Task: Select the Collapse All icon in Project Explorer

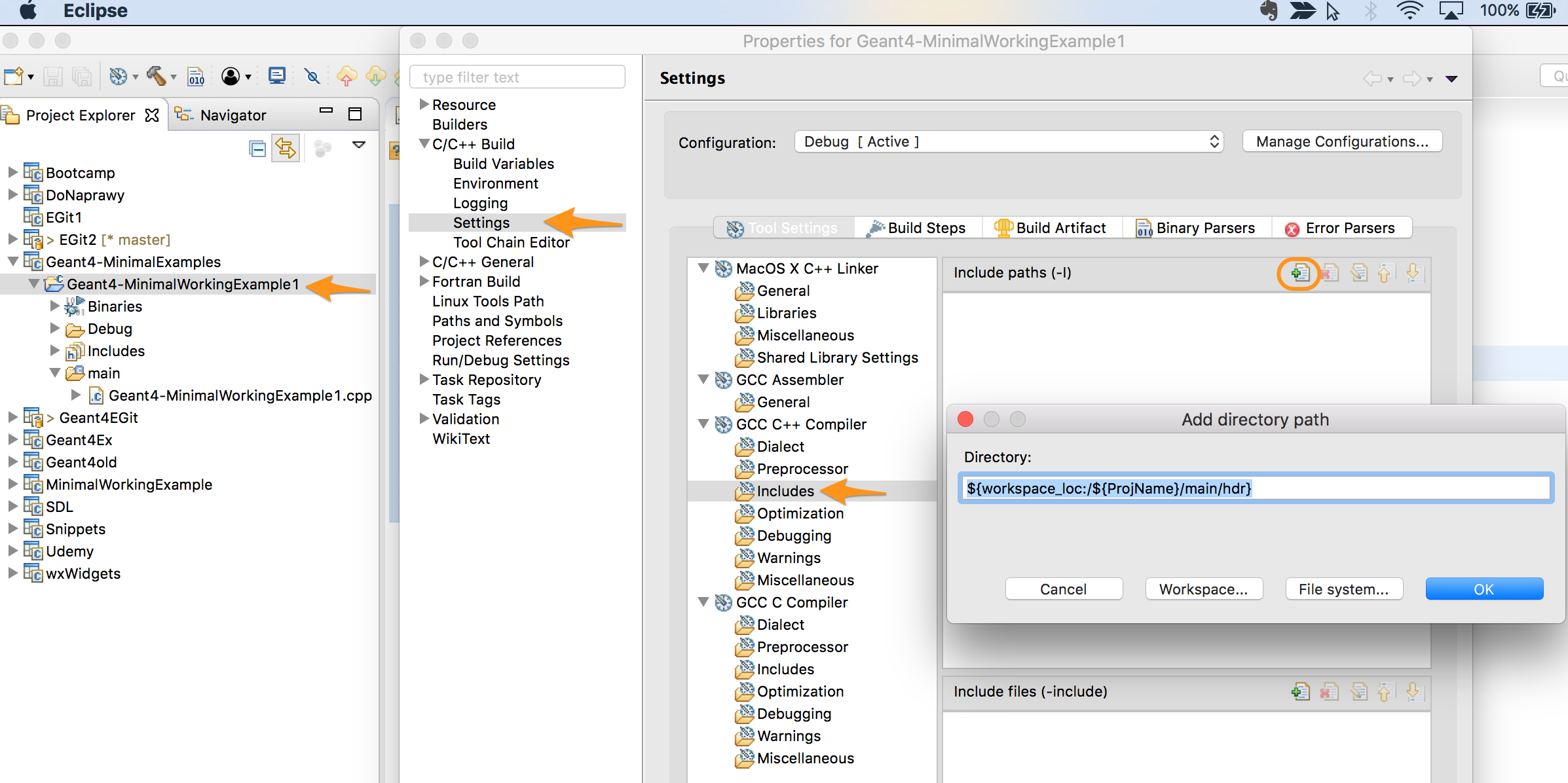Action: click(x=257, y=148)
